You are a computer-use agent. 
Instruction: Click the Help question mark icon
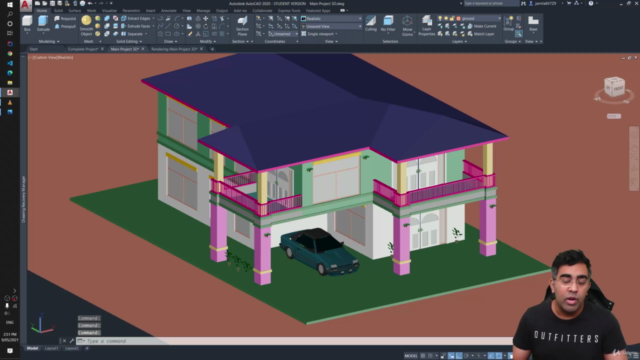[x=591, y=3]
